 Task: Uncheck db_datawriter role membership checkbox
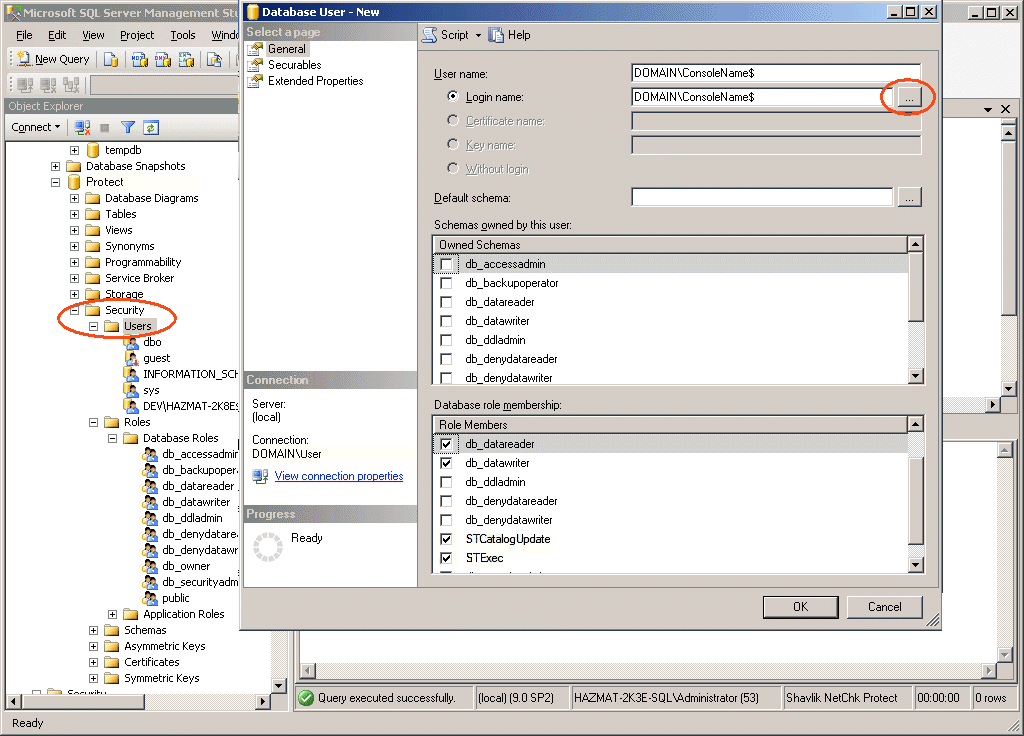click(446, 463)
